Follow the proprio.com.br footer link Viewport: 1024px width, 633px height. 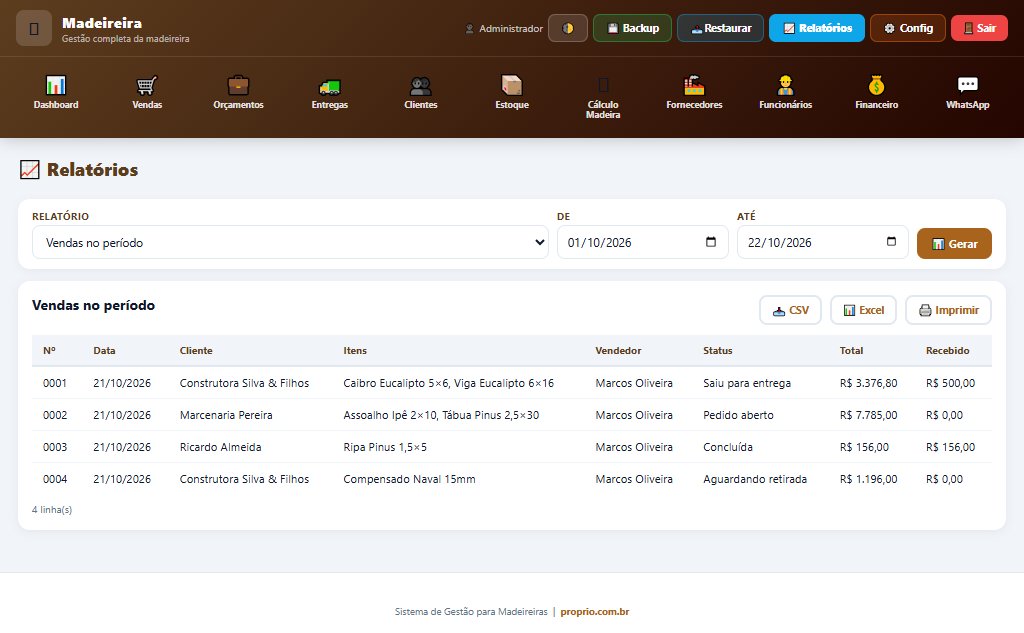click(594, 612)
